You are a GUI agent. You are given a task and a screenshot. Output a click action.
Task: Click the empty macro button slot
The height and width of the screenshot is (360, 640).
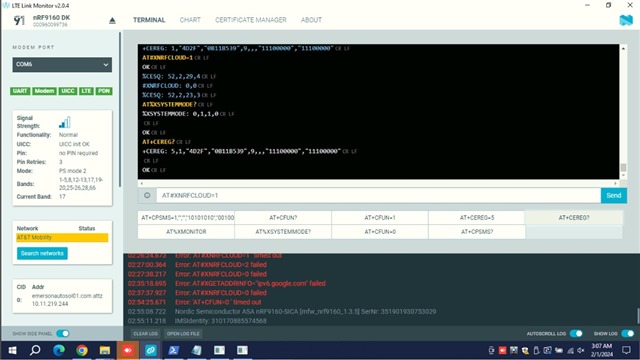[x=574, y=231]
